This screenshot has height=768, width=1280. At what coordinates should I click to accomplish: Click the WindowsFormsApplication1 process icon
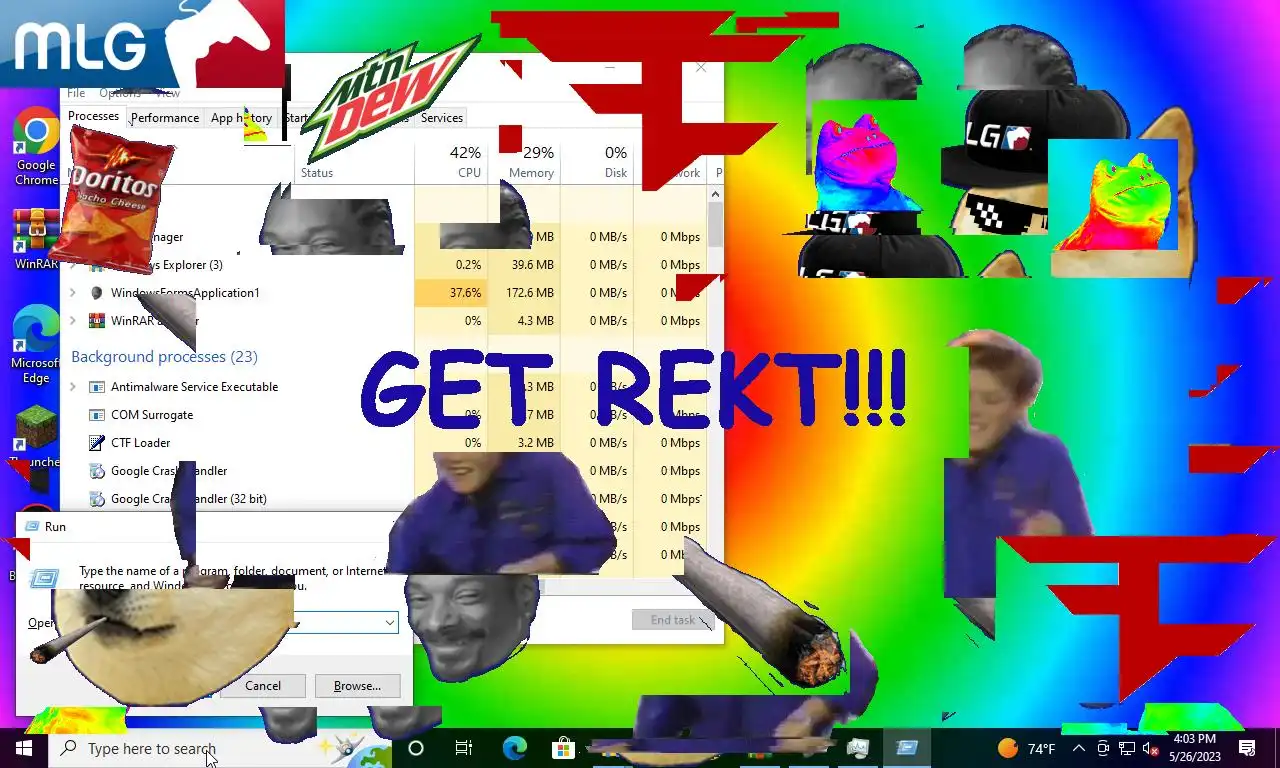pyautogui.click(x=96, y=293)
